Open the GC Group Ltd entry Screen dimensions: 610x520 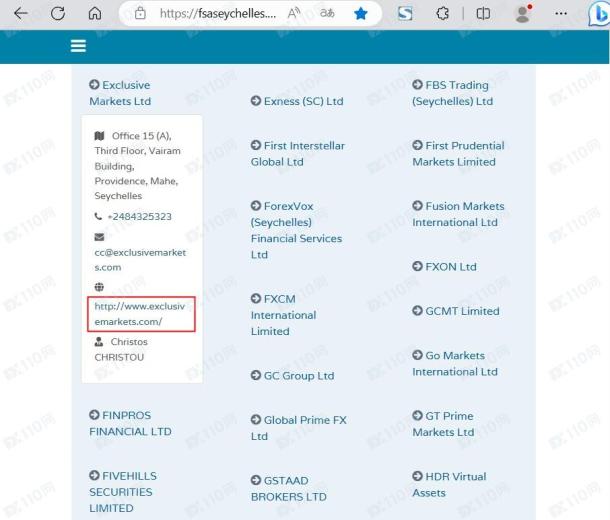293,376
